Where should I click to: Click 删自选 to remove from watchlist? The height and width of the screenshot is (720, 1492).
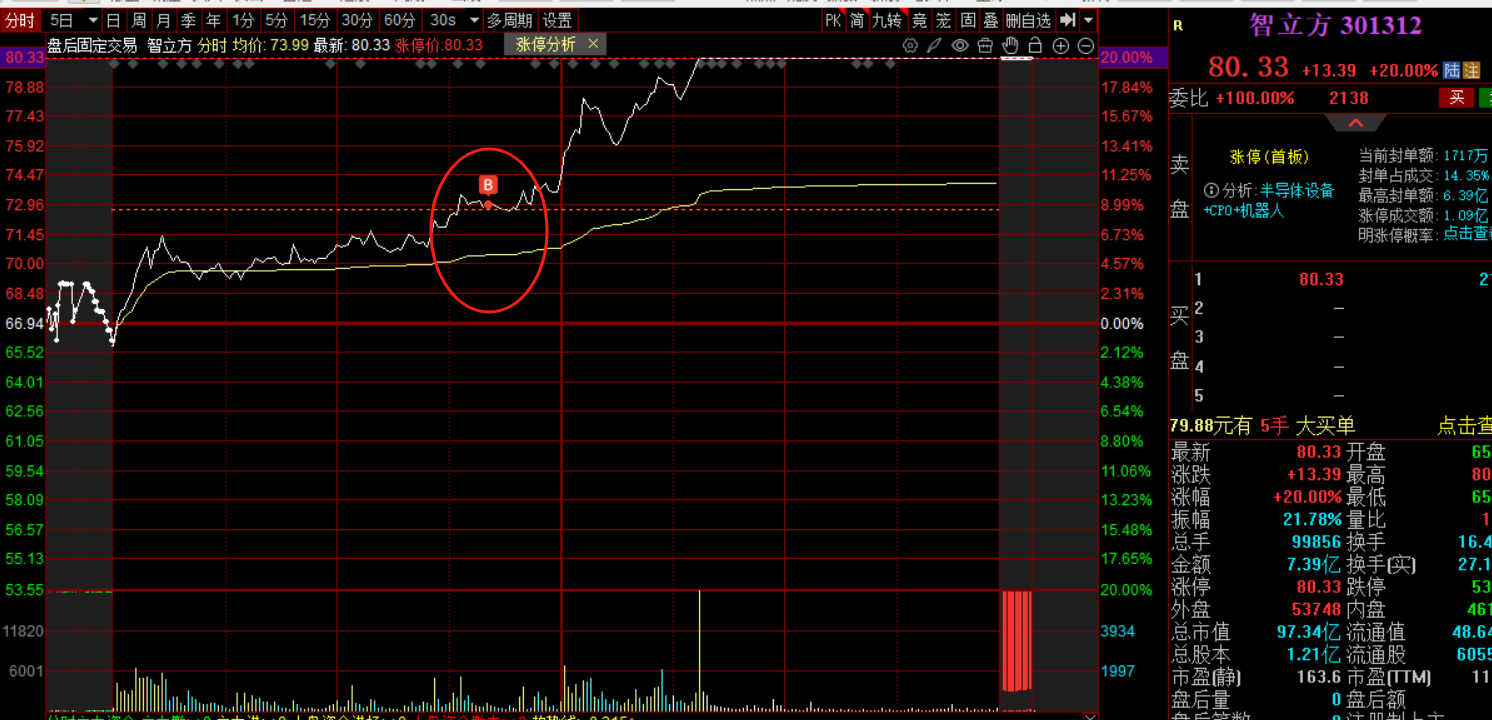(x=1028, y=20)
